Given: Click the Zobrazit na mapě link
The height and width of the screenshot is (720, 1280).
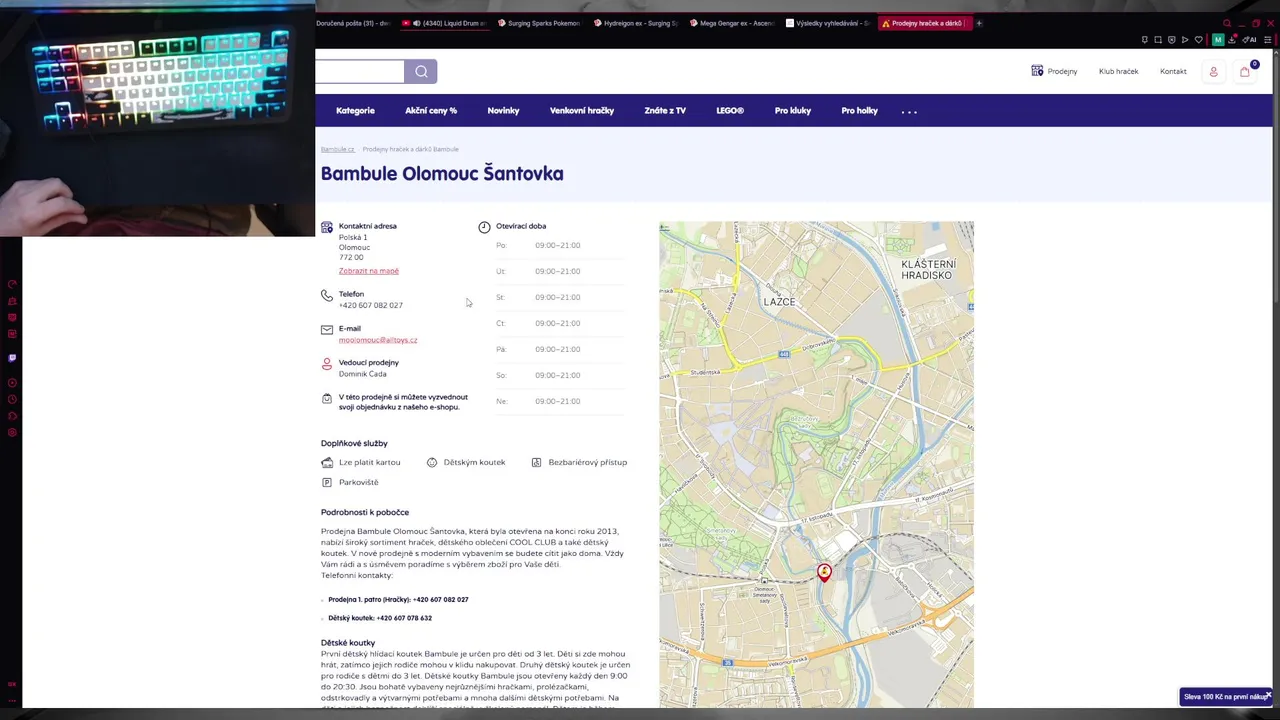Looking at the screenshot, I should coord(369,271).
